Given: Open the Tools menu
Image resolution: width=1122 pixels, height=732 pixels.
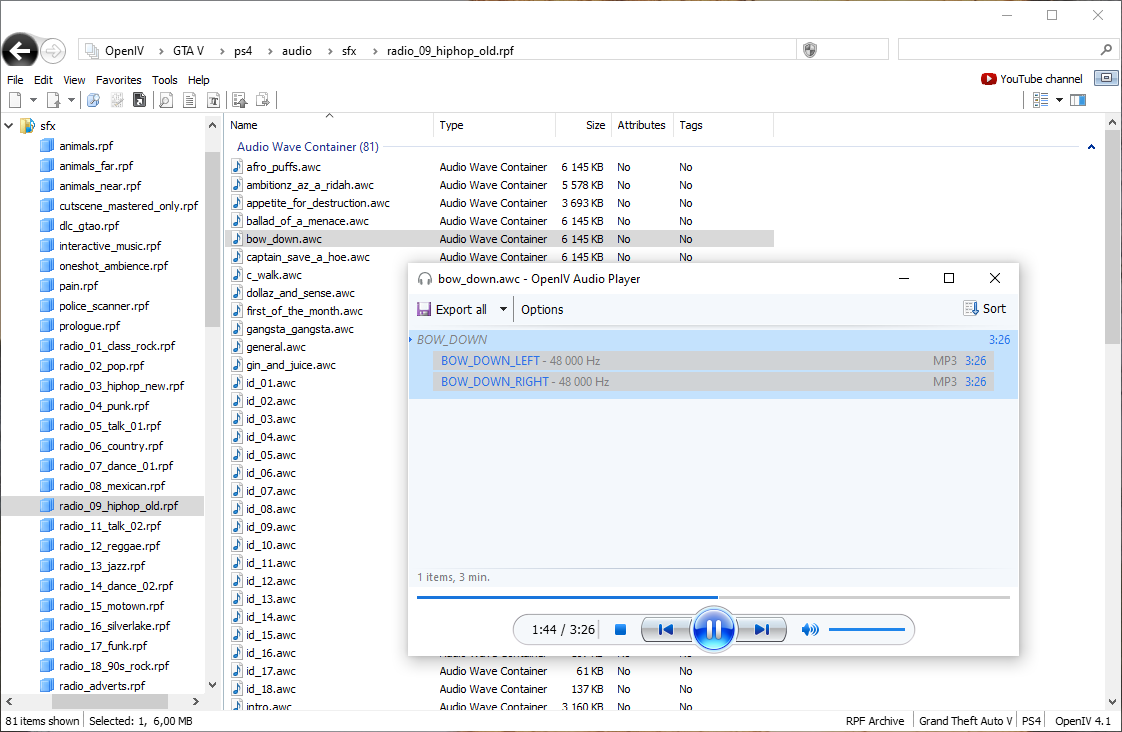Looking at the screenshot, I should [x=165, y=80].
